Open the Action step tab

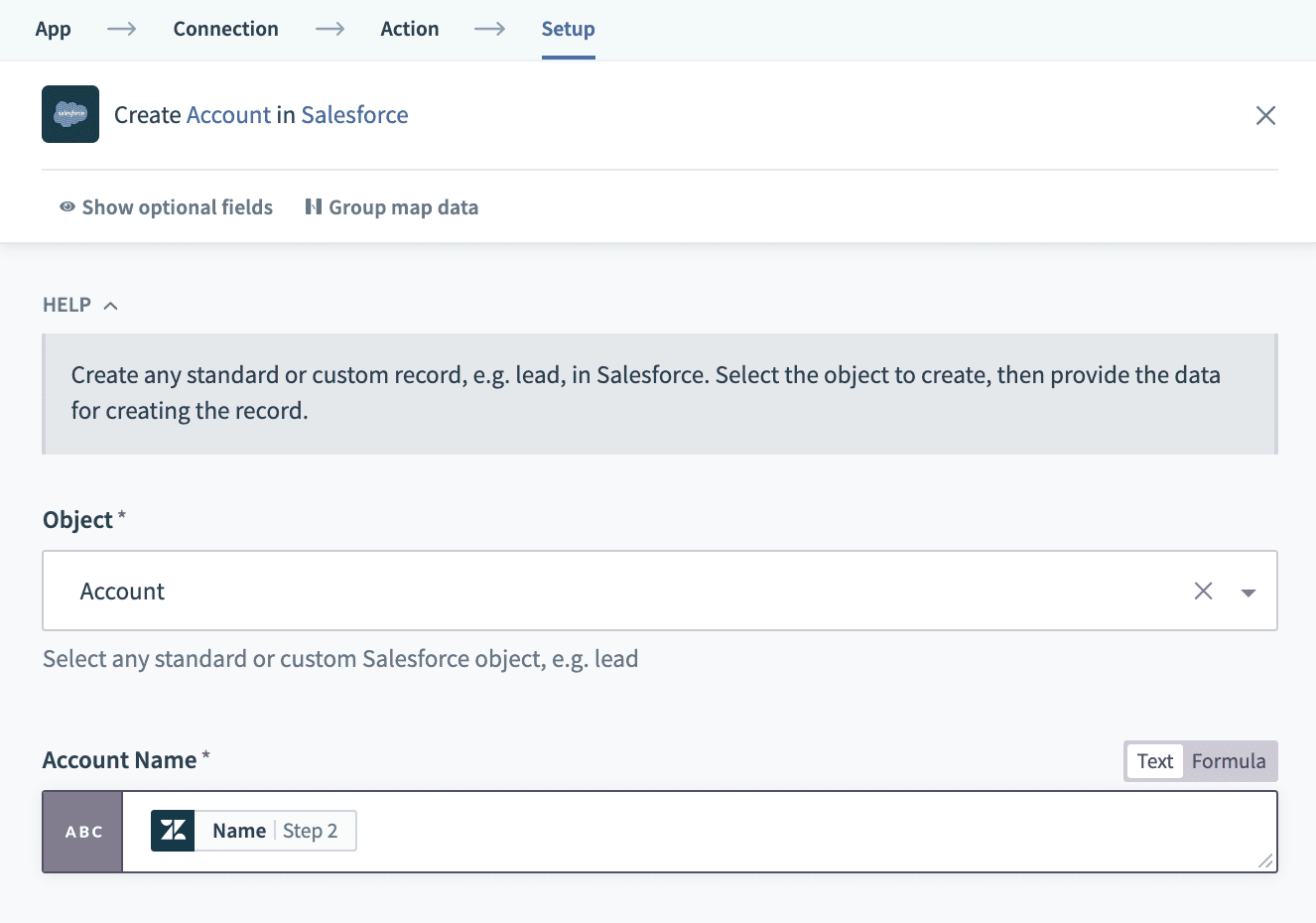coord(409,29)
